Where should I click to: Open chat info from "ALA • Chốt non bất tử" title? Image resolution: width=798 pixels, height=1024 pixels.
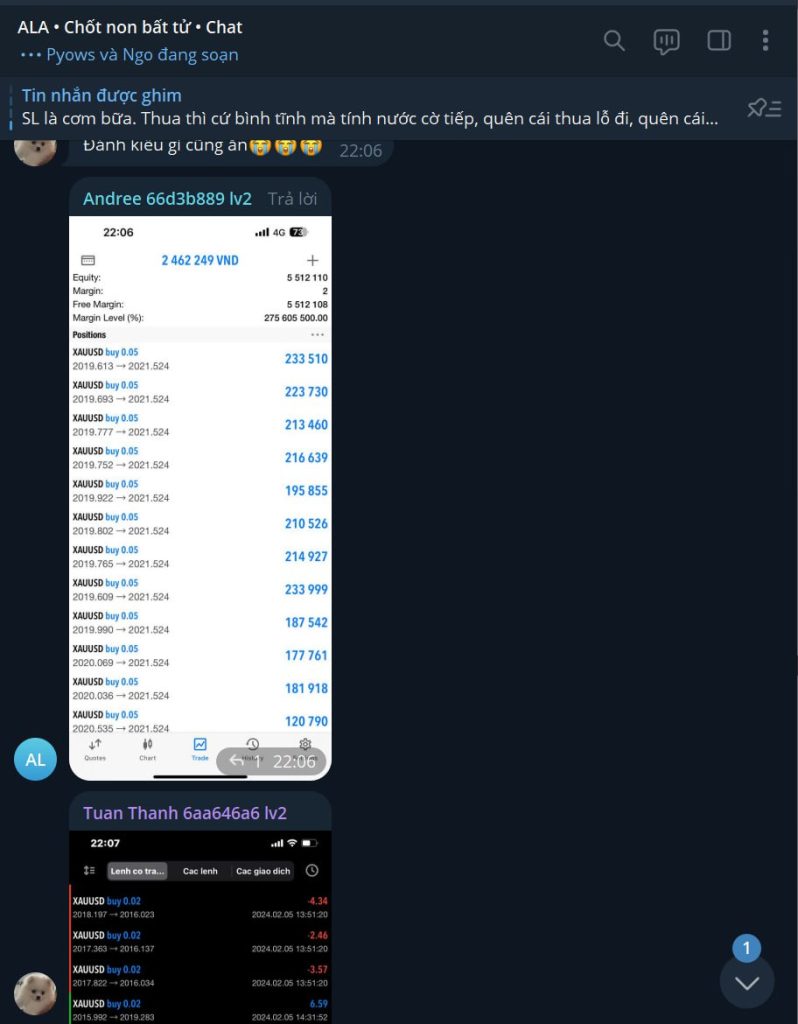pyautogui.click(x=130, y=27)
